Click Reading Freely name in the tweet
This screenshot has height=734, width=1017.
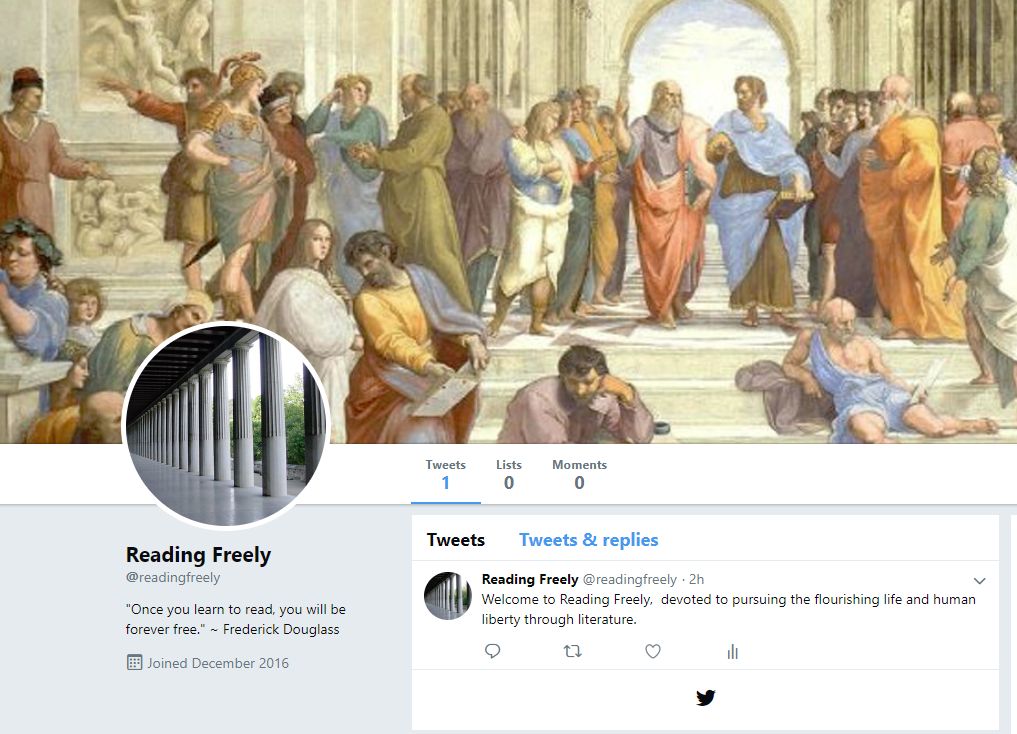tap(530, 579)
